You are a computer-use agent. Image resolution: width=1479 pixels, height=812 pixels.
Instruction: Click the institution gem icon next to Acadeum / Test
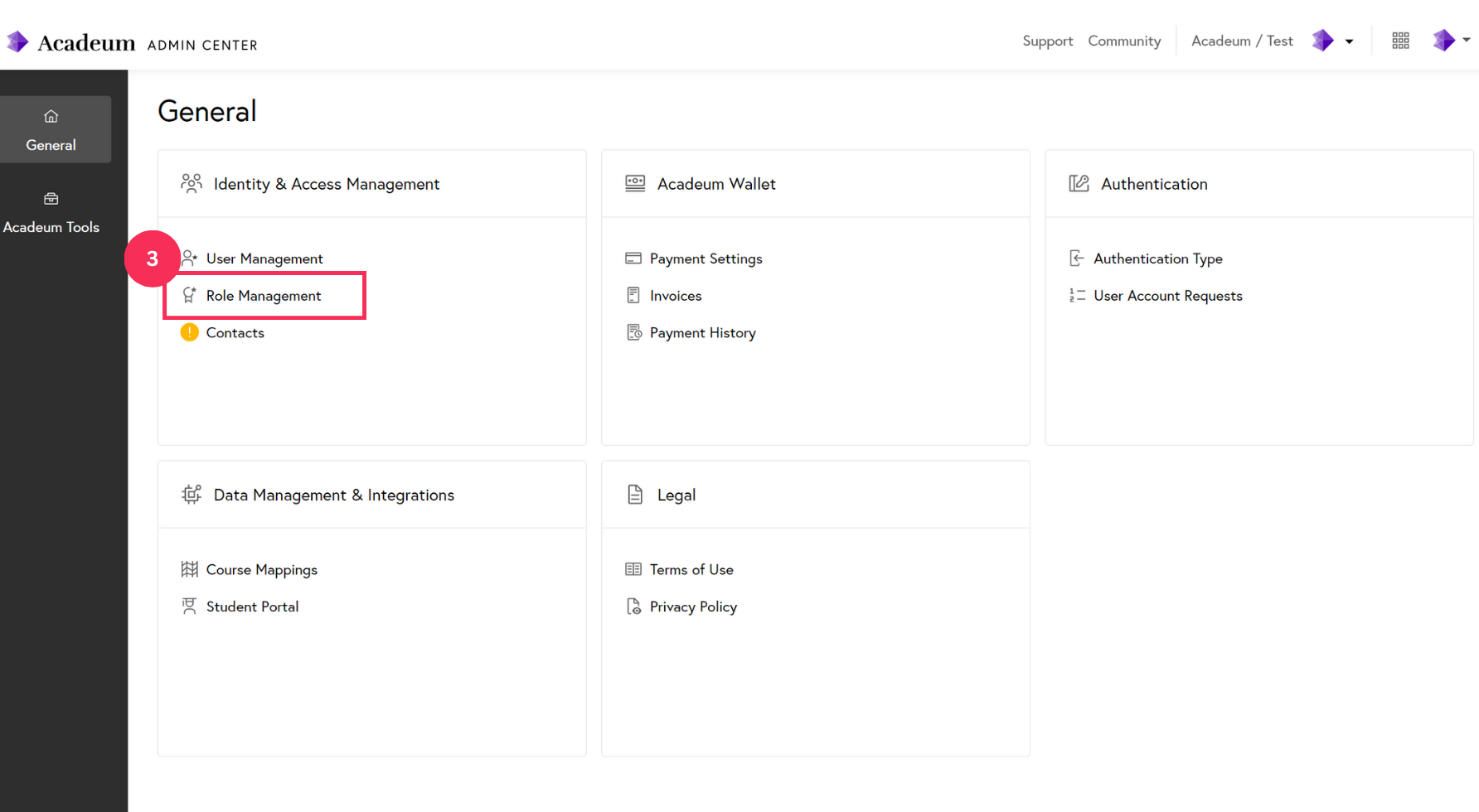pos(1322,41)
